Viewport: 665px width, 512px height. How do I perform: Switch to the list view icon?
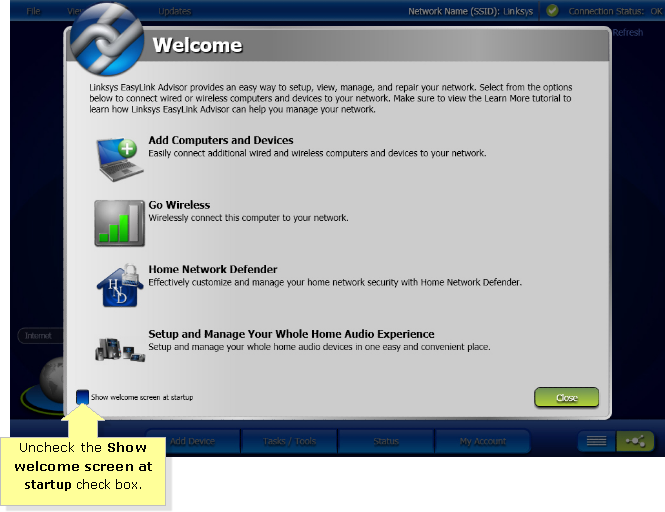click(597, 441)
